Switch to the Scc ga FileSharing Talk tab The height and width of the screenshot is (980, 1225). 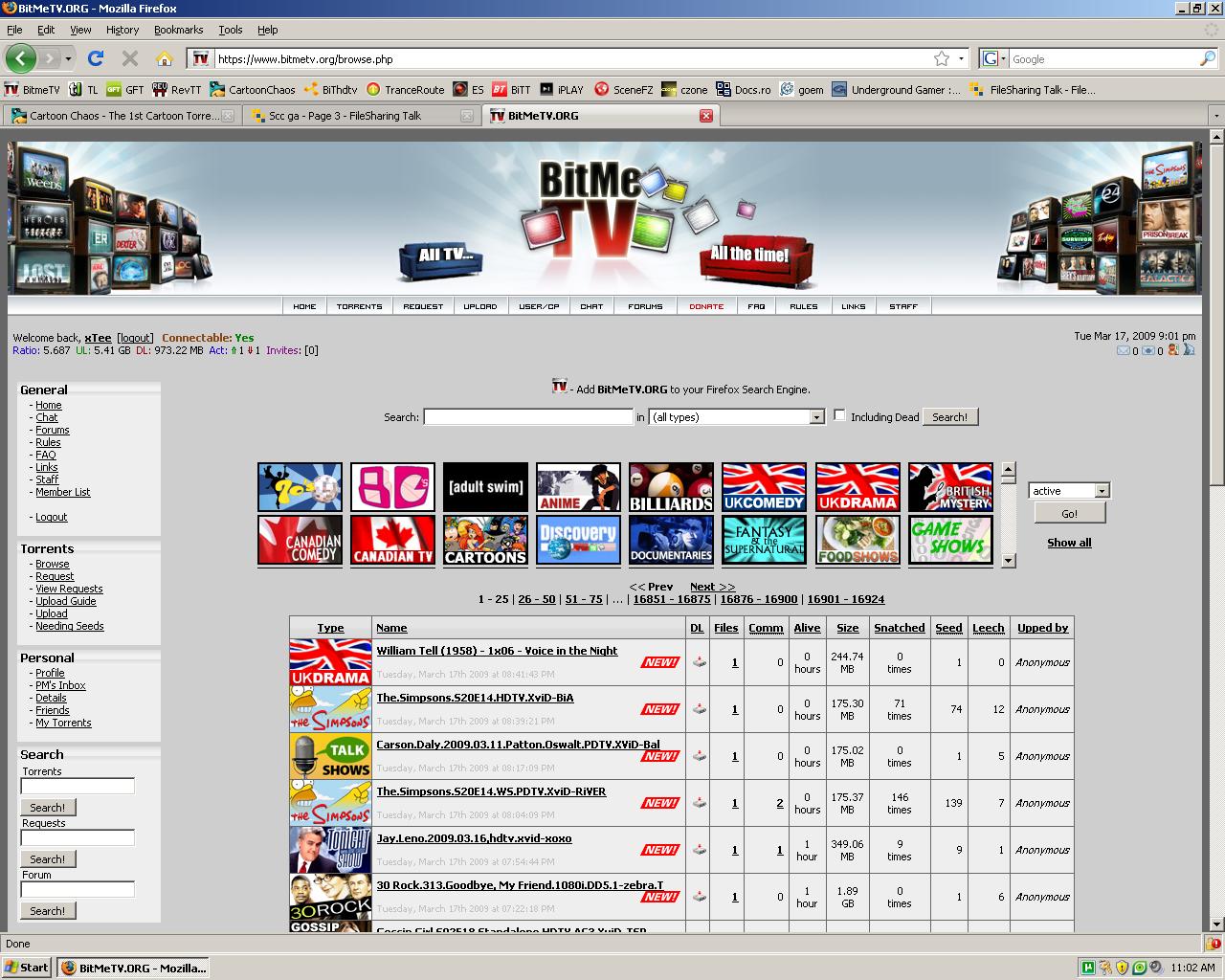pos(361,116)
